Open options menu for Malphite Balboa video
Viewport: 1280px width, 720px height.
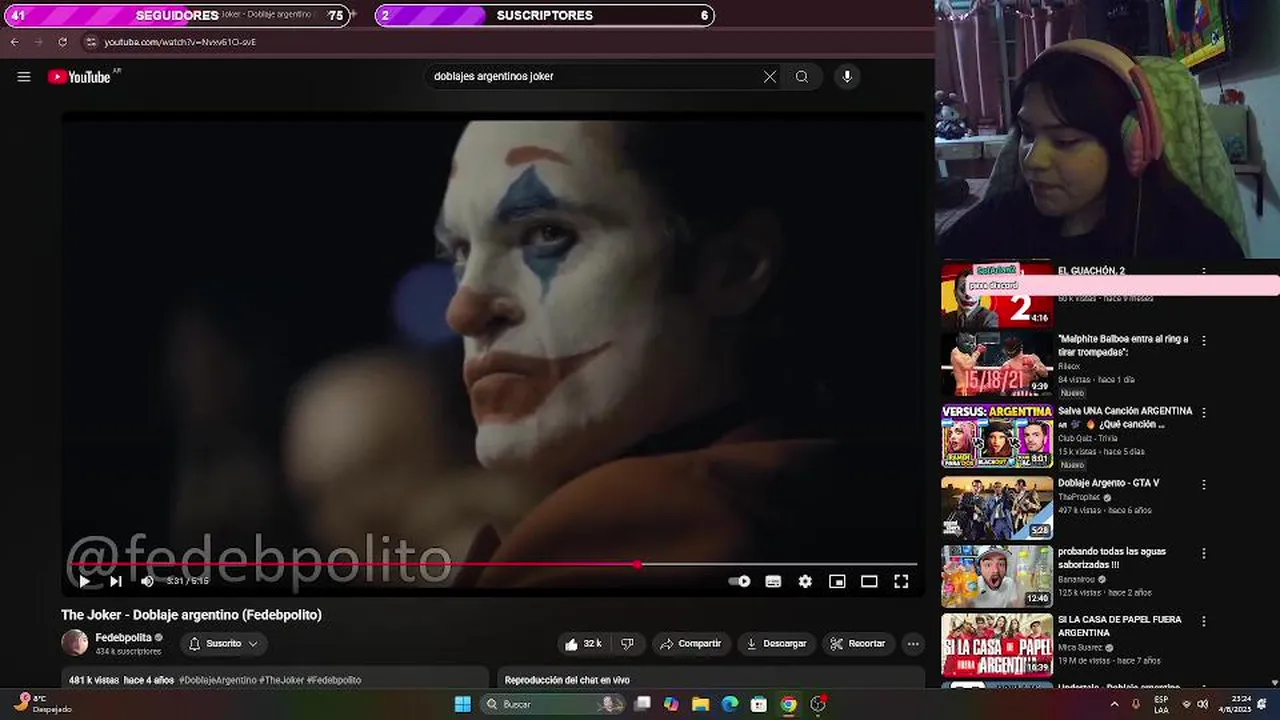[1204, 341]
